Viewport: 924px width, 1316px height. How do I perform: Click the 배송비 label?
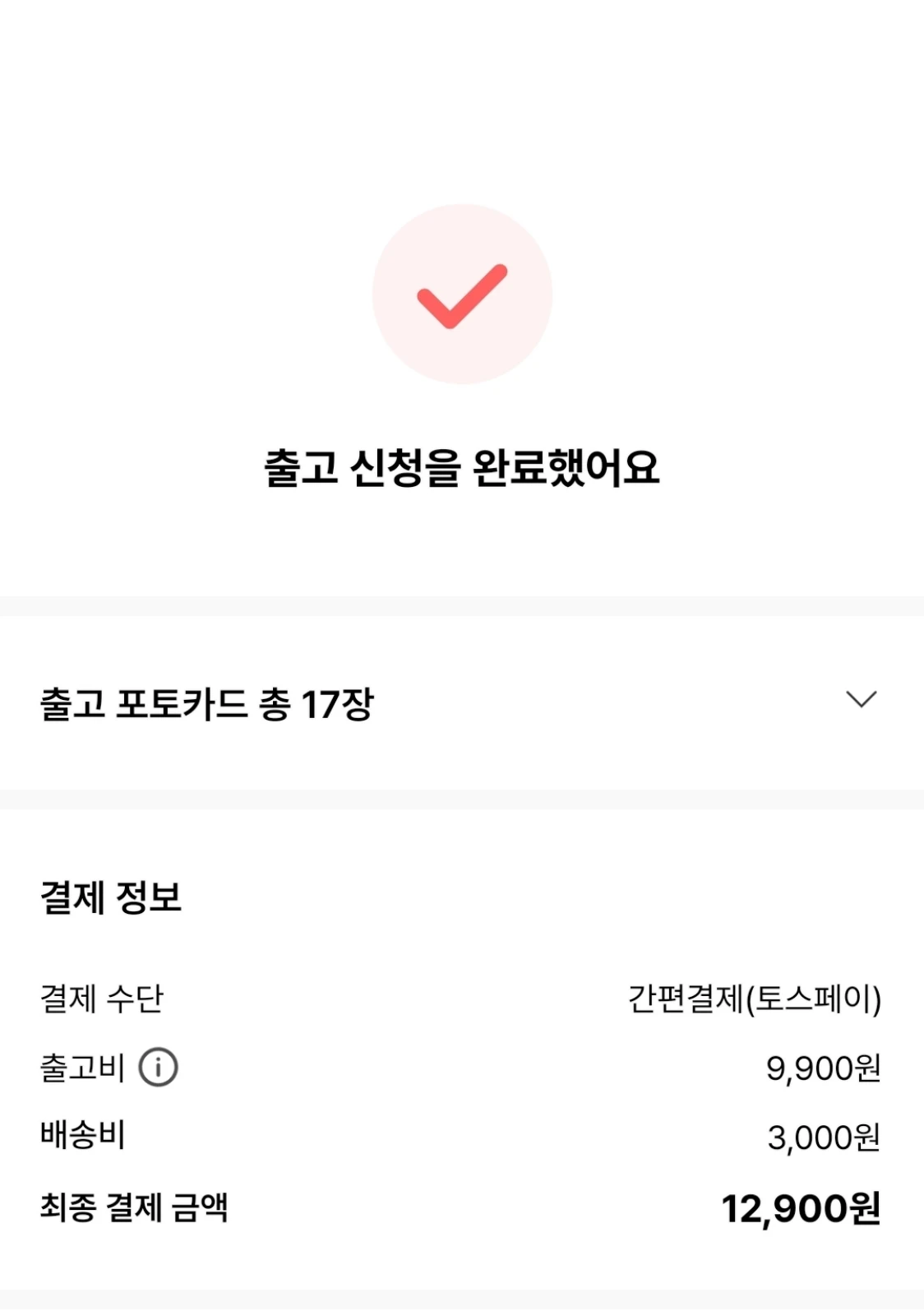82,1136
